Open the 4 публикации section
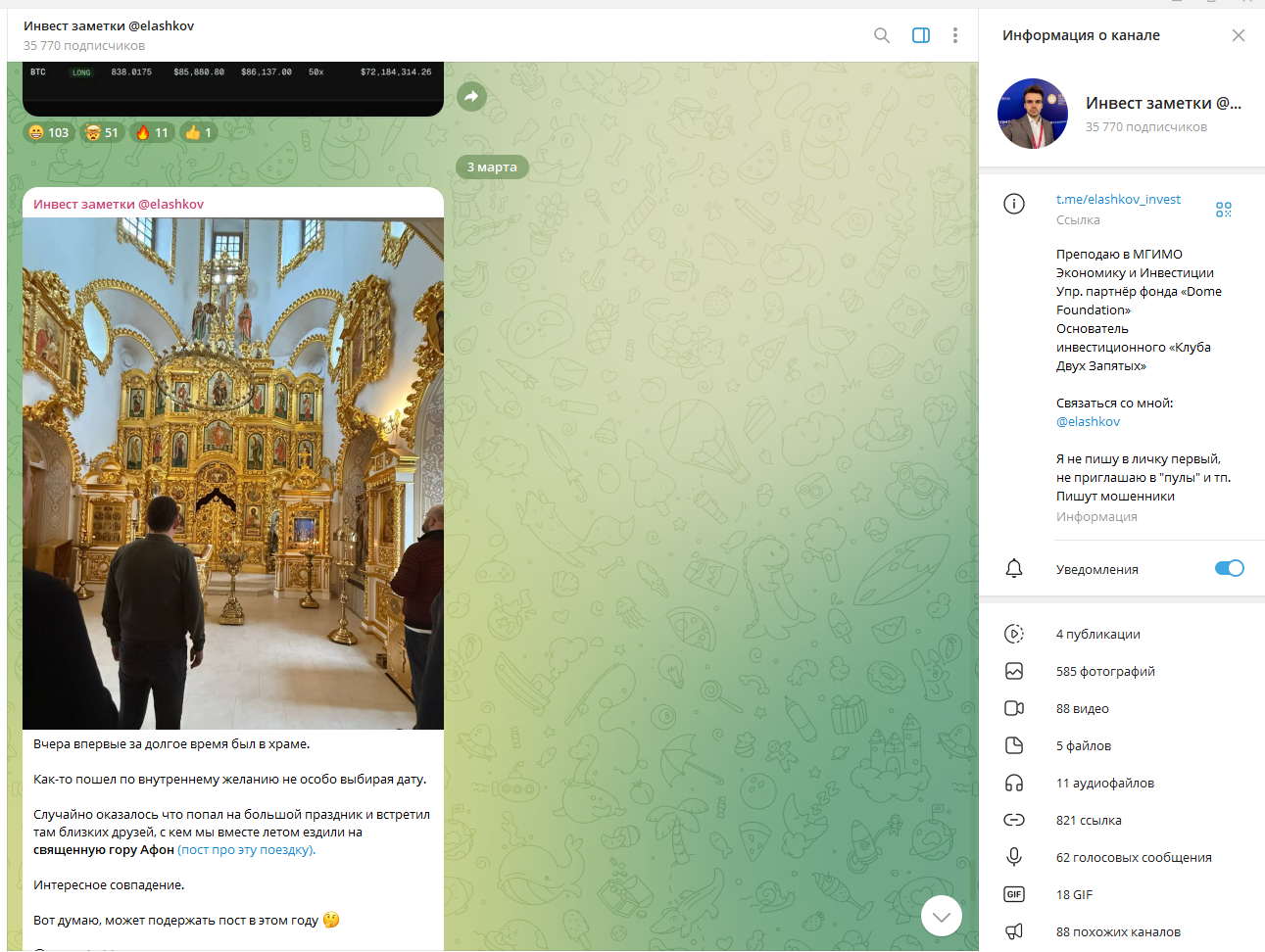Screen dimensions: 1265x952 click(x=1122, y=634)
